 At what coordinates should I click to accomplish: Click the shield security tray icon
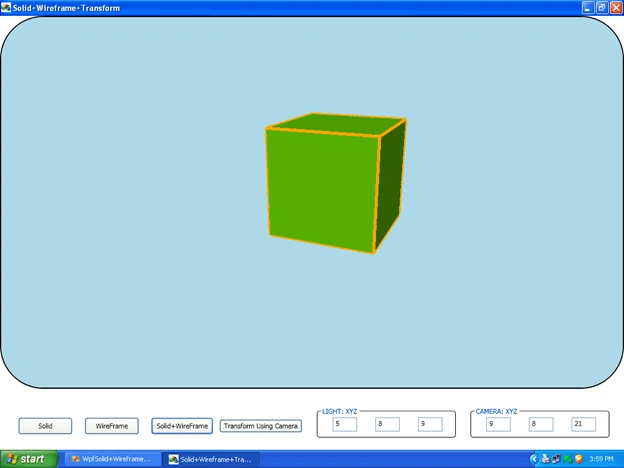[579, 459]
